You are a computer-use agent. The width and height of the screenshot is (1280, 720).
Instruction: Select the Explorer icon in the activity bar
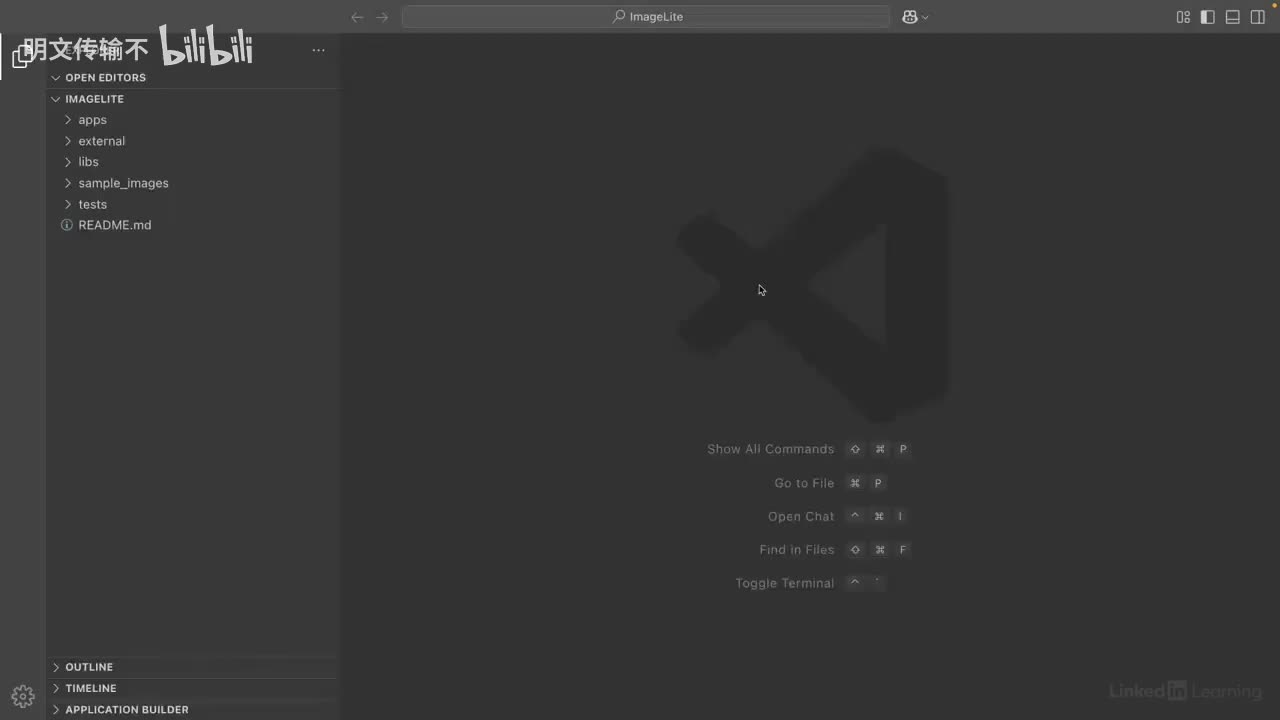[x=22, y=56]
